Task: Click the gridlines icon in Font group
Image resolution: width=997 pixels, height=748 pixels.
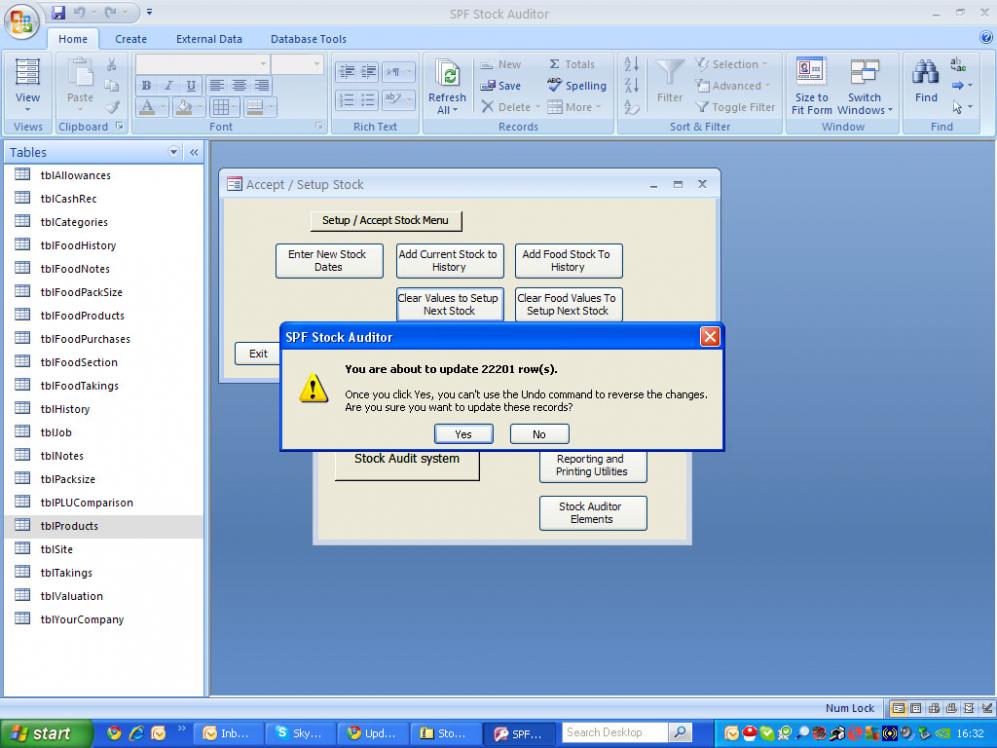Action: tap(221, 107)
